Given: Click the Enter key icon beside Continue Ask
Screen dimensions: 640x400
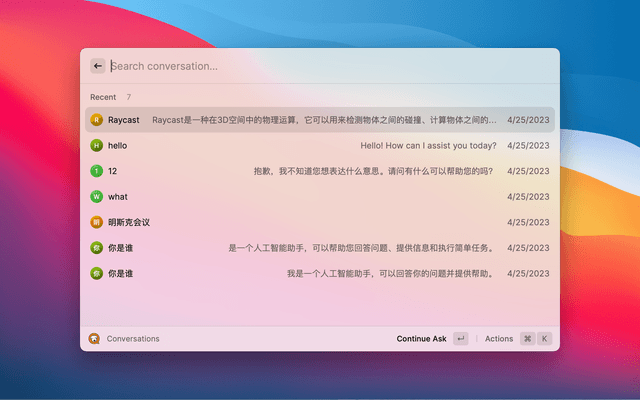Looking at the screenshot, I should point(460,339).
